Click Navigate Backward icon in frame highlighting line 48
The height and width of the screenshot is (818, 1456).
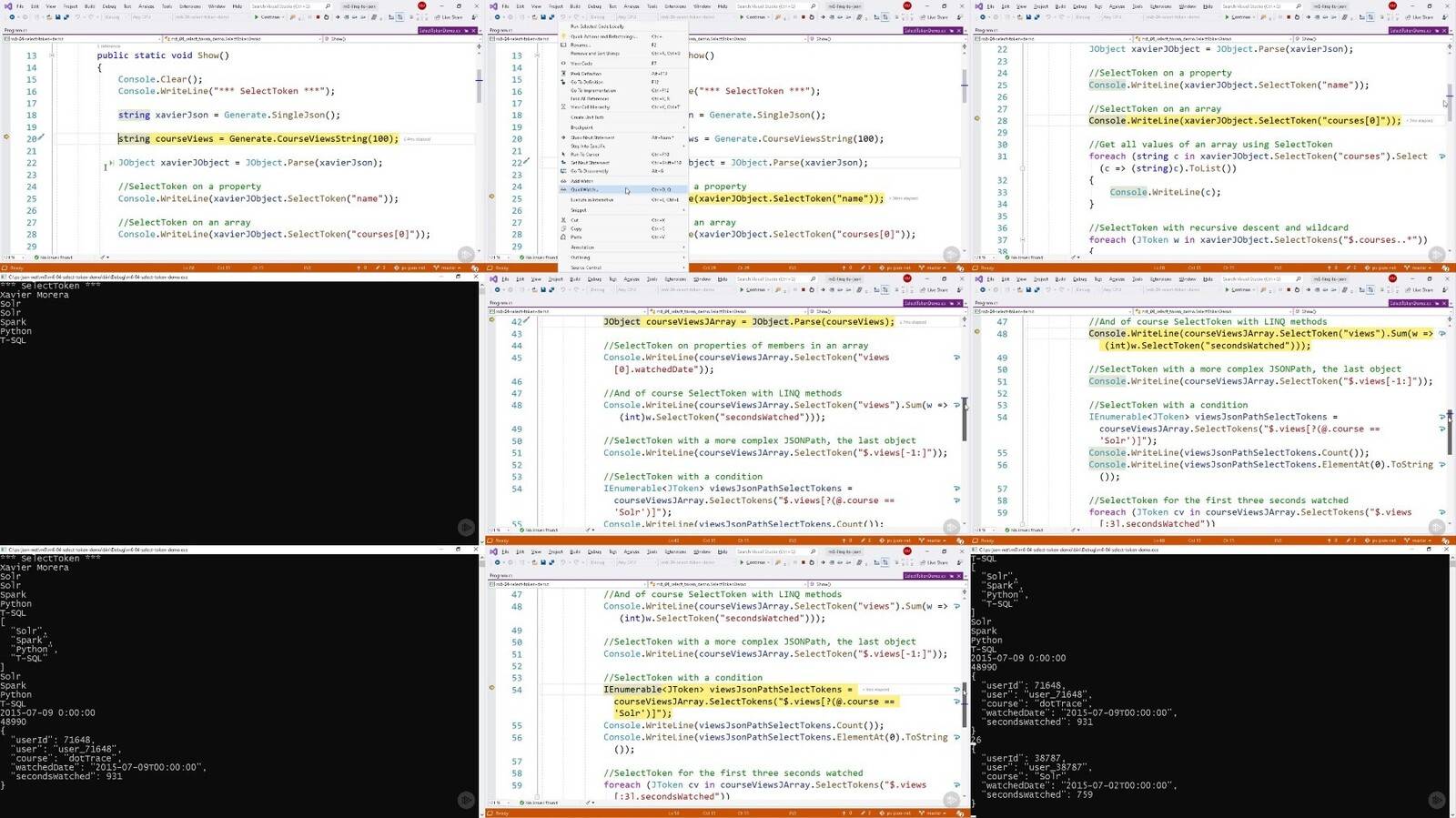pos(983,290)
